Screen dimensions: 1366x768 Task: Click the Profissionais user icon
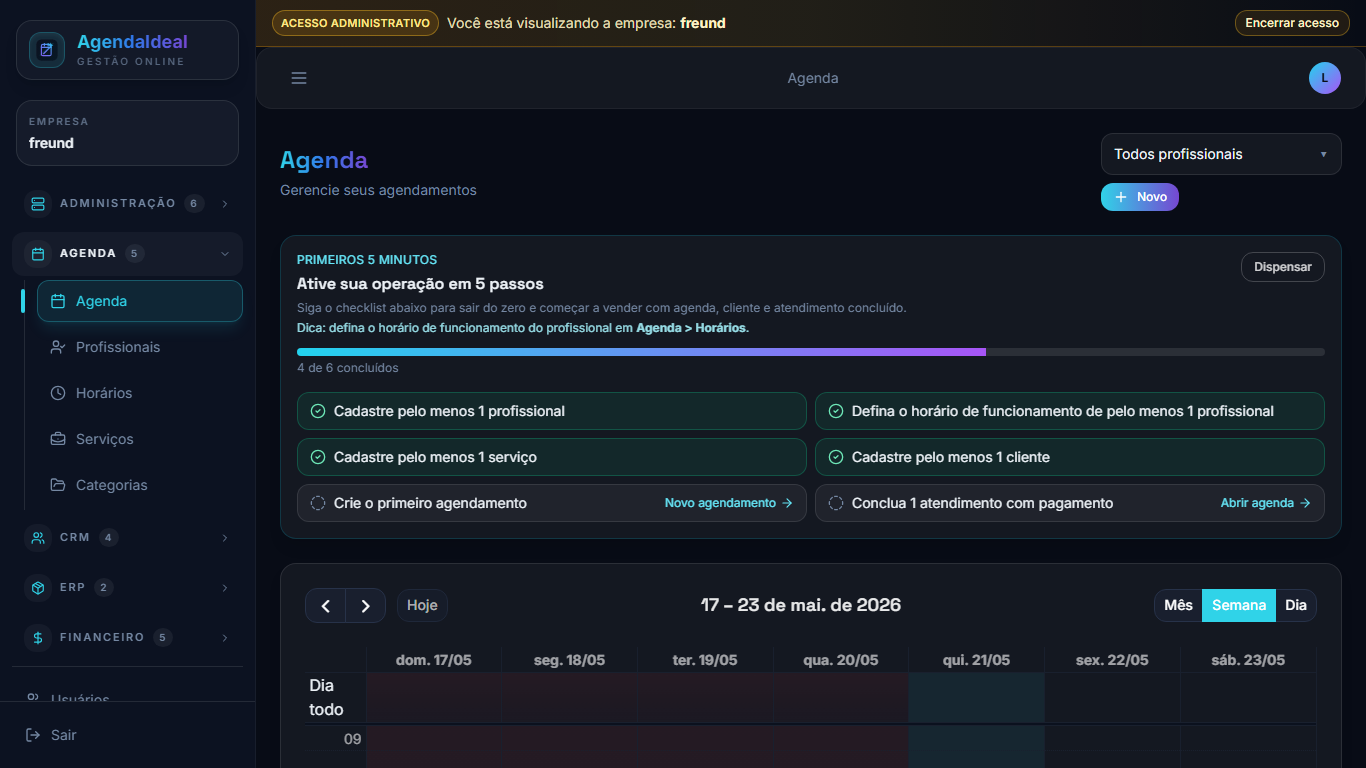pos(58,347)
